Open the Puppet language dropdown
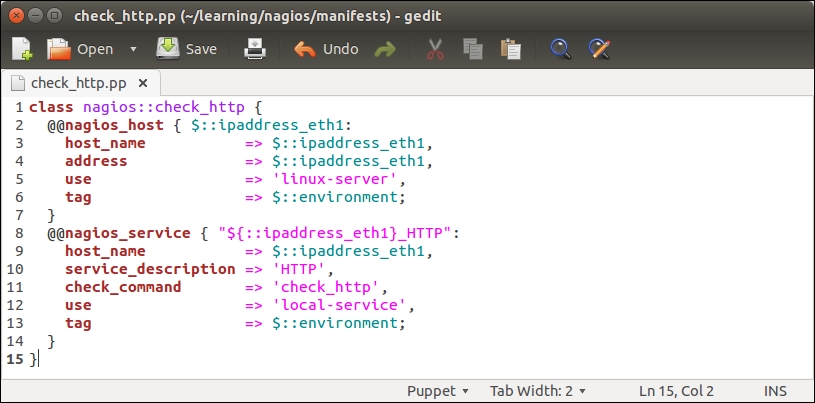This screenshot has height=403, width=815. coord(437,390)
